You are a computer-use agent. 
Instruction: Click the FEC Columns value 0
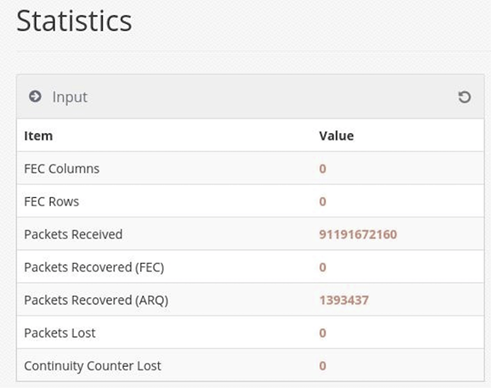[322, 169]
